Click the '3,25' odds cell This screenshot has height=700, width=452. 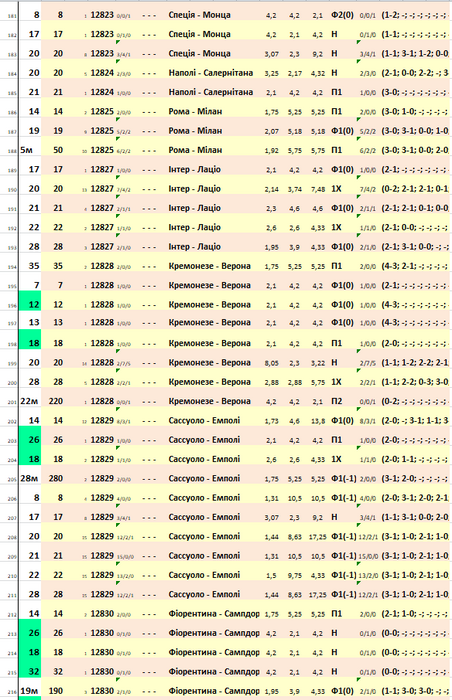point(271,74)
